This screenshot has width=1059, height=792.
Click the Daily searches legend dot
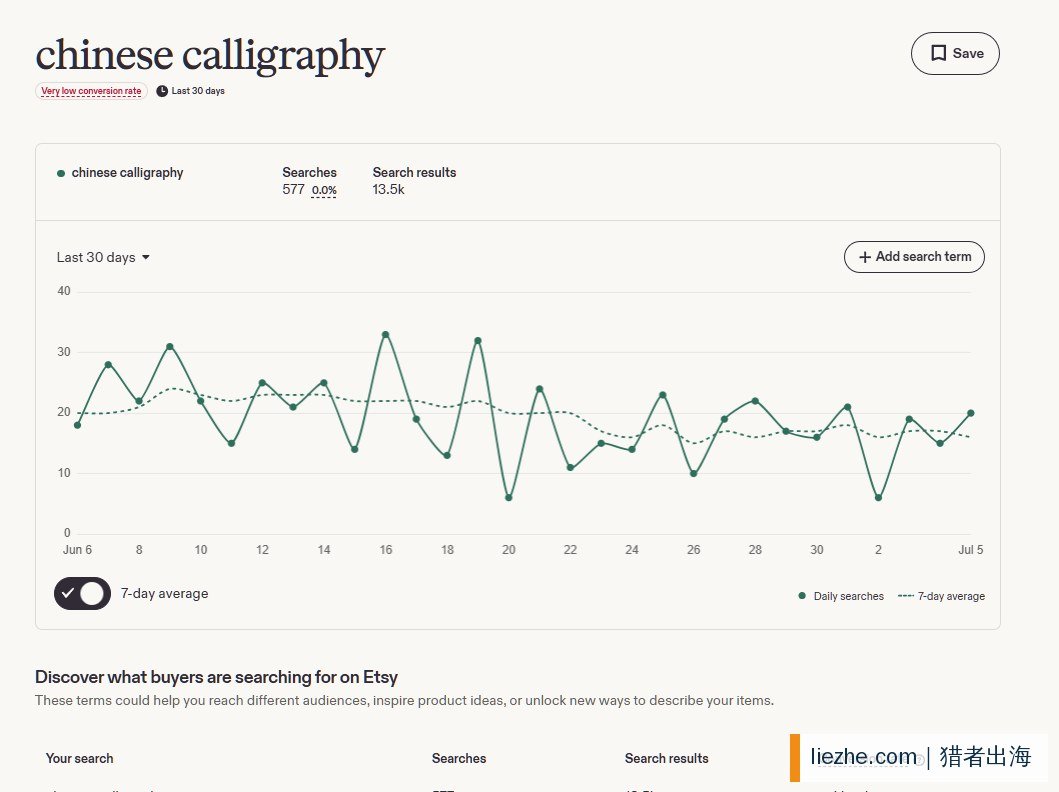802,596
